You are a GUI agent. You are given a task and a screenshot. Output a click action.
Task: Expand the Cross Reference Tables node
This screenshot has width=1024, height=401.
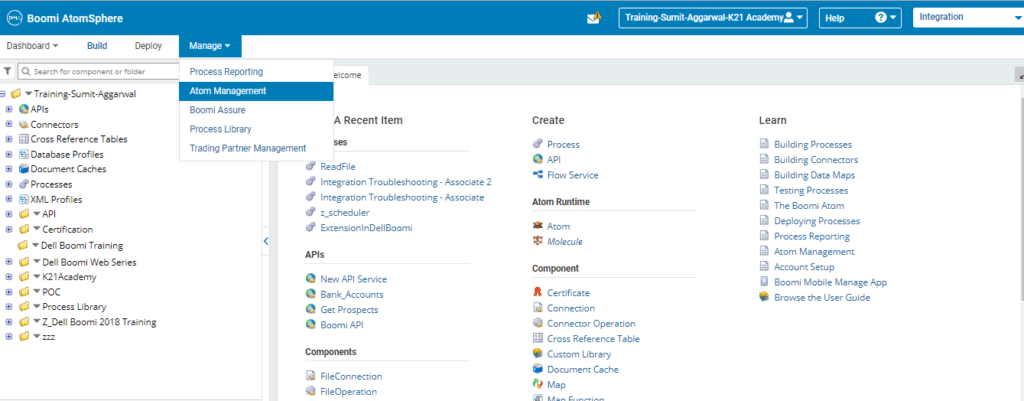(x=8, y=139)
